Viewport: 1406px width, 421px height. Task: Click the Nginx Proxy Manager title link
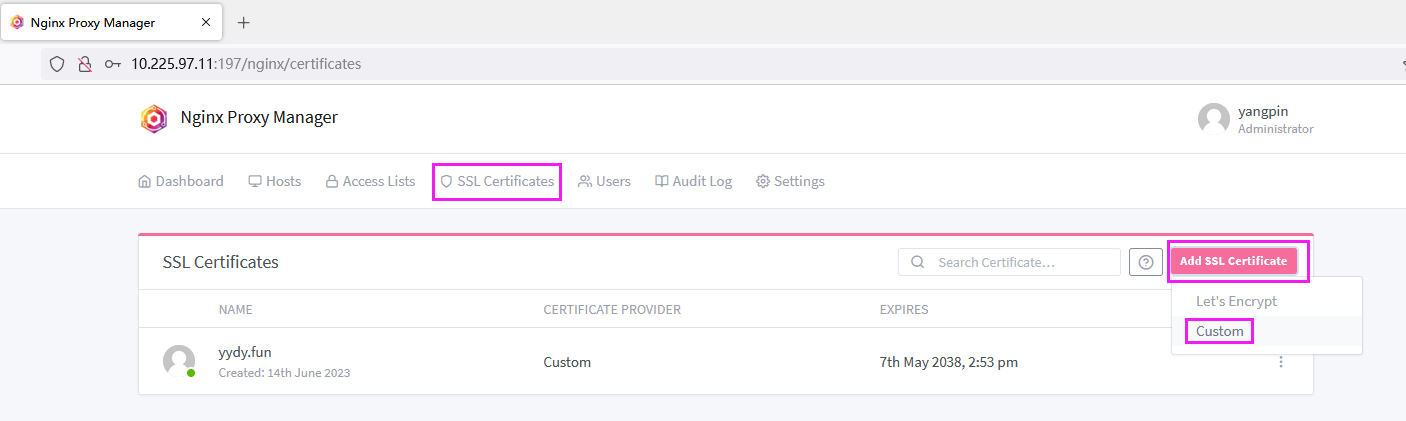[259, 118]
